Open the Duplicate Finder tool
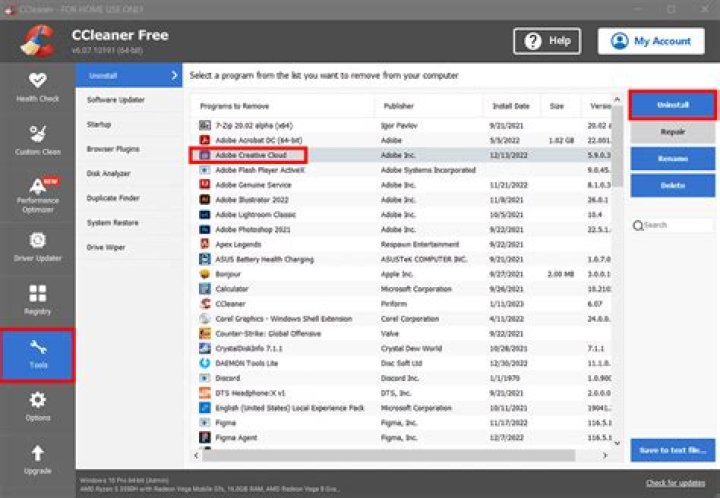 (x=113, y=198)
